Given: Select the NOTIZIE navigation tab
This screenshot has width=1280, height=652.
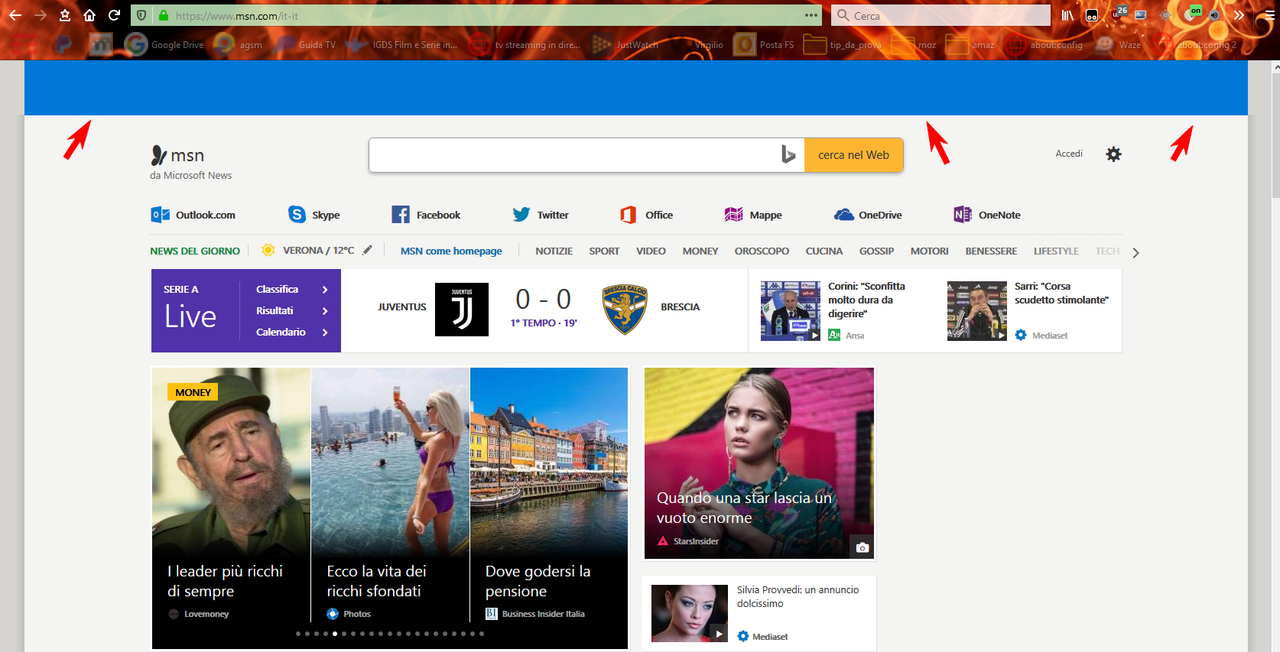Looking at the screenshot, I should tap(553, 251).
